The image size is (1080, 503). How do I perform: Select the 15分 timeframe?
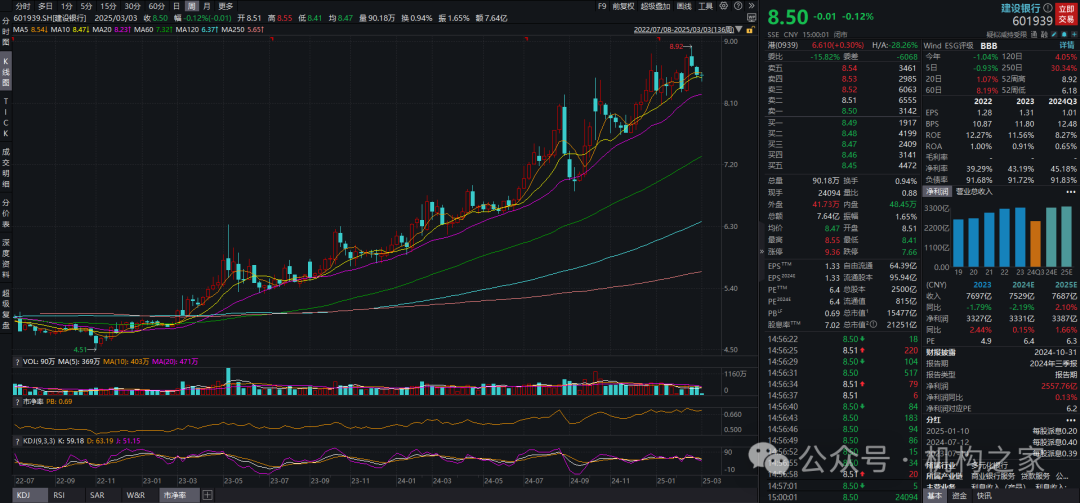[108, 6]
